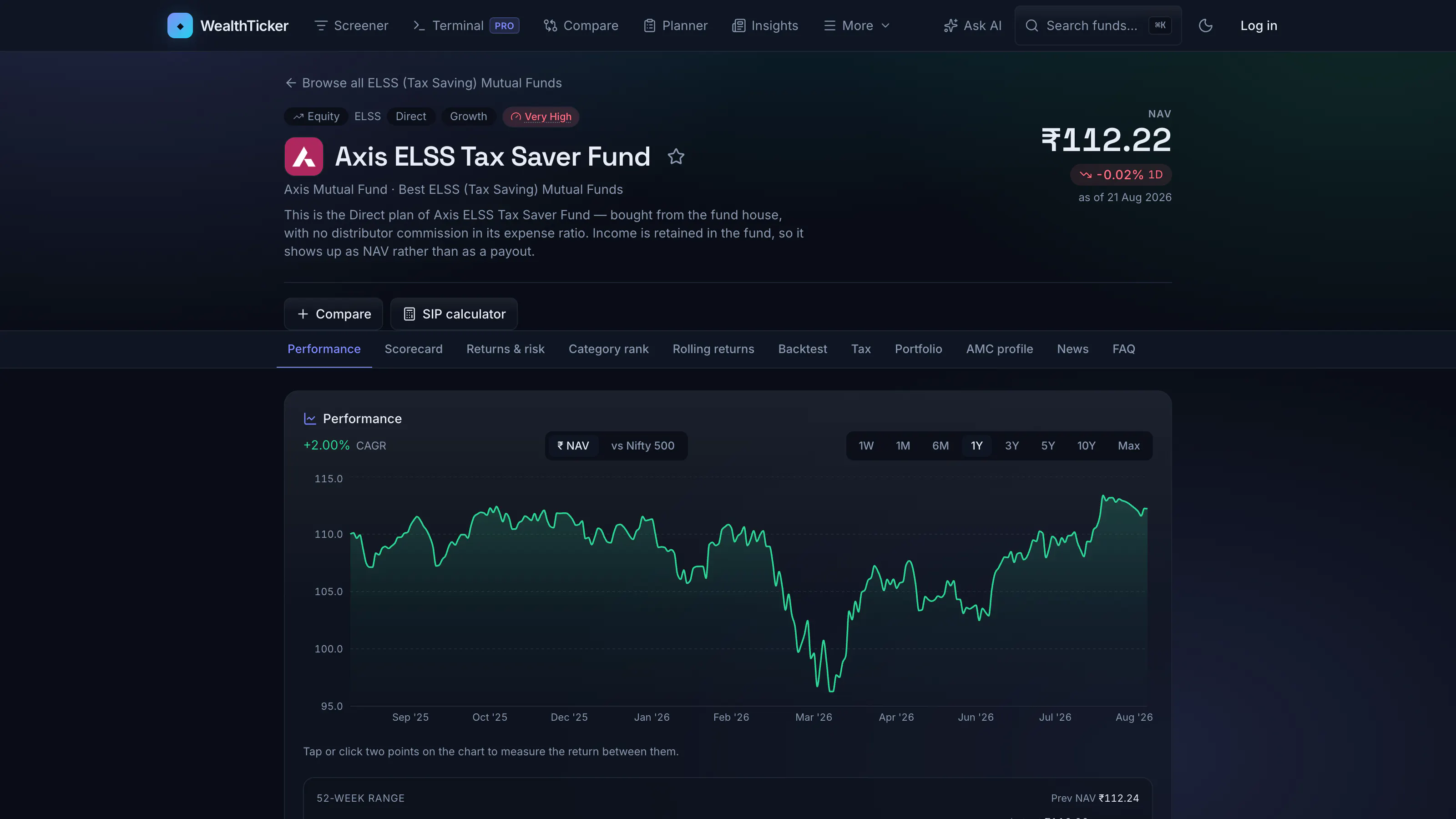The width and height of the screenshot is (1456, 819).
Task: Focus the Search funds field
Action: point(1097,25)
